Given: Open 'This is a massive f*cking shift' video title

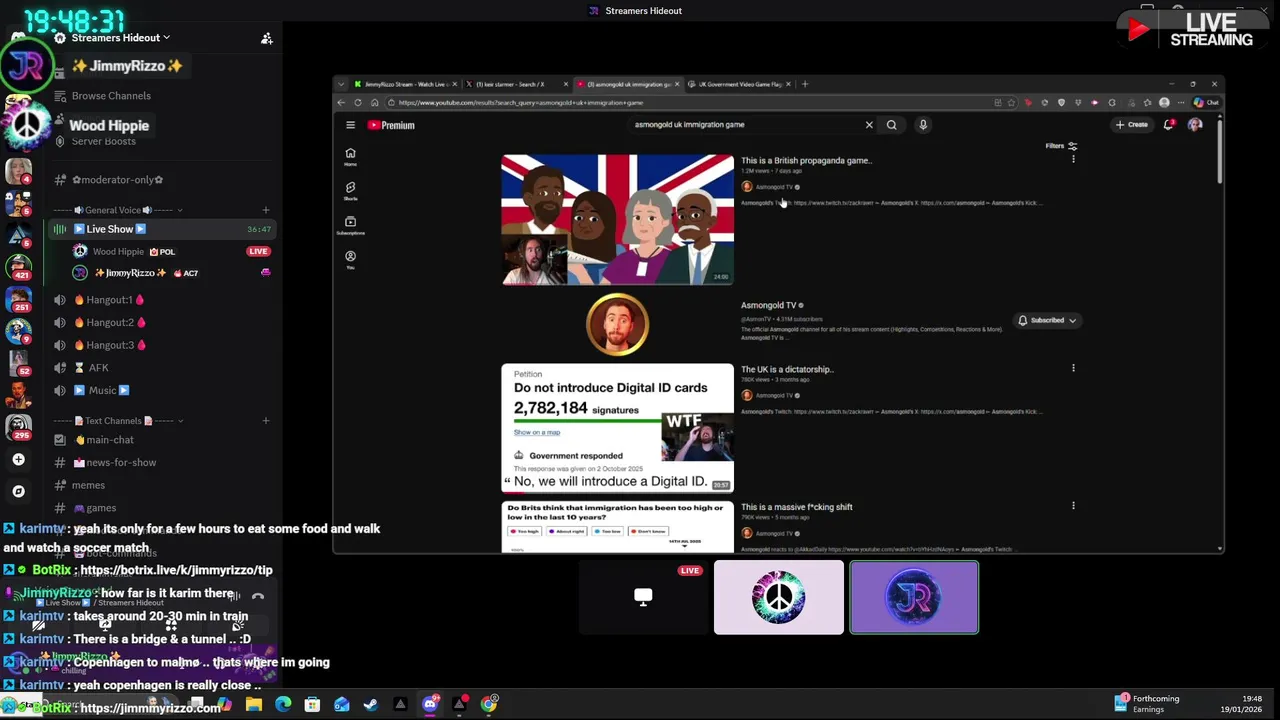Looking at the screenshot, I should [797, 507].
